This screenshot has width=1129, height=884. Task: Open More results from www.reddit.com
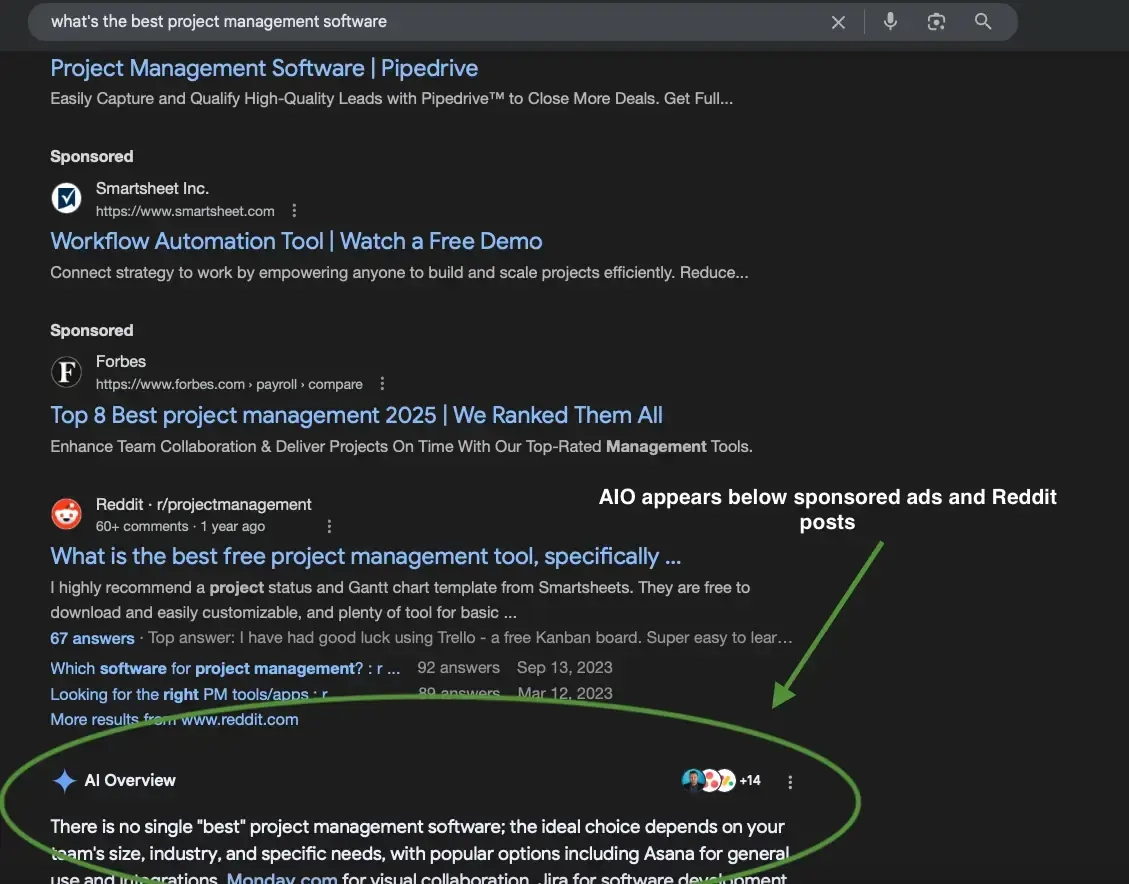pos(174,719)
